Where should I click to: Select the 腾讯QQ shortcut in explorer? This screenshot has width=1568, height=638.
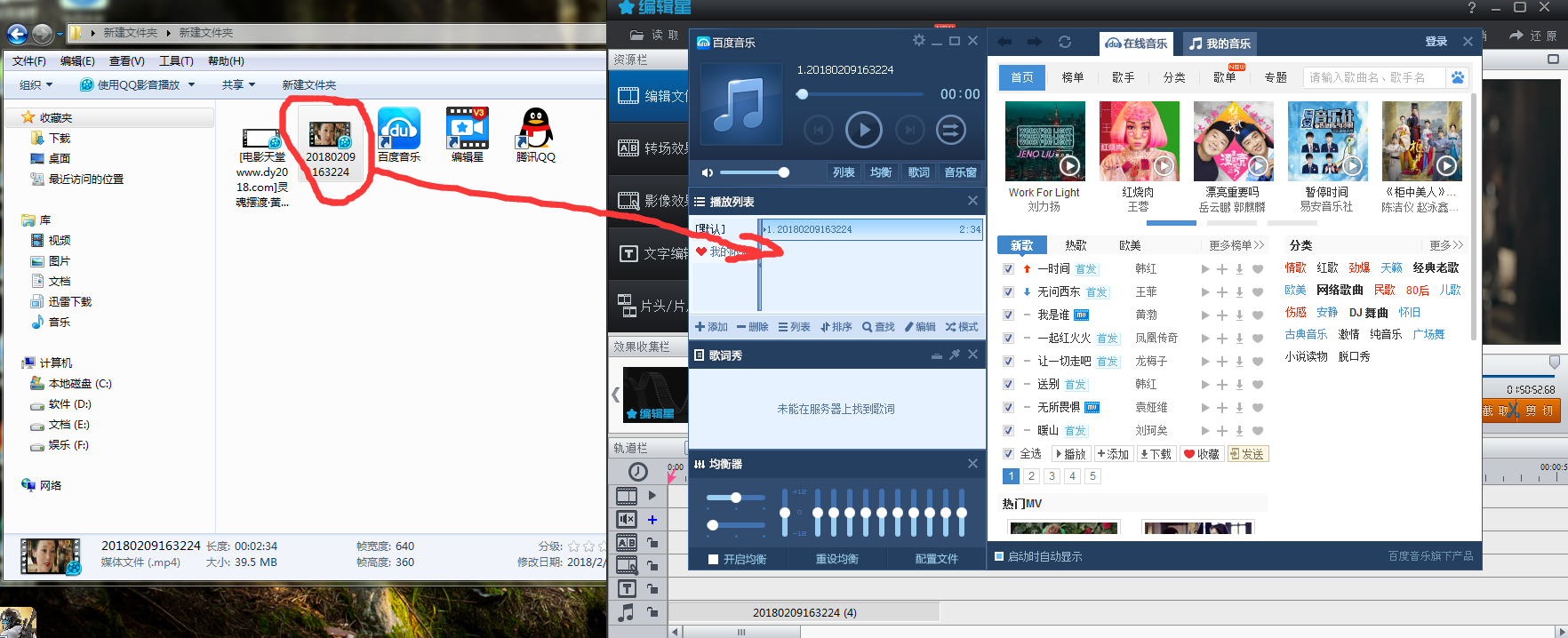click(x=535, y=135)
